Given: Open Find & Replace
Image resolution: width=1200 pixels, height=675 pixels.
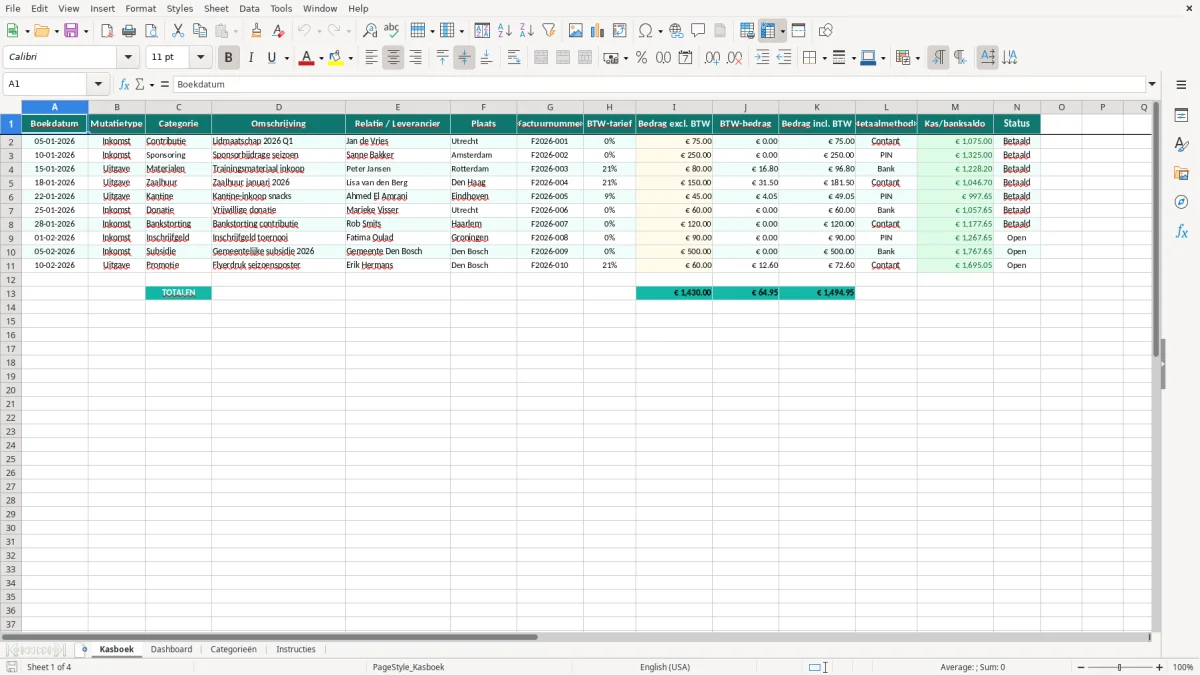Looking at the screenshot, I should click(370, 31).
